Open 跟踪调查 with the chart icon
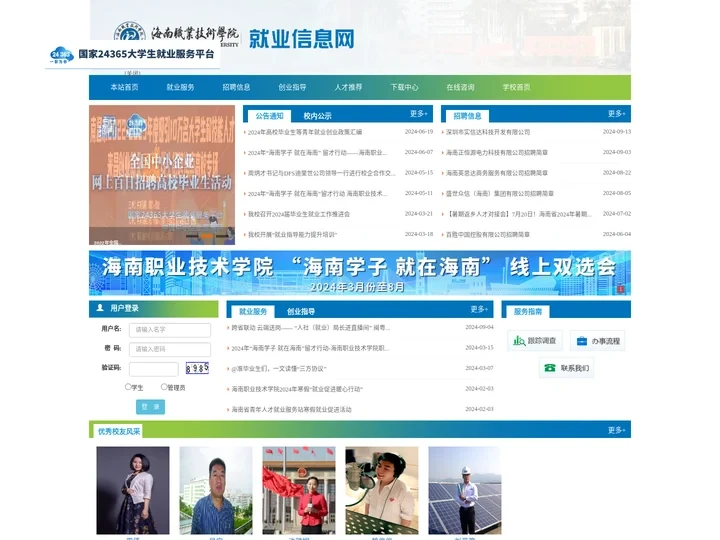The height and width of the screenshot is (540, 720). [534, 341]
